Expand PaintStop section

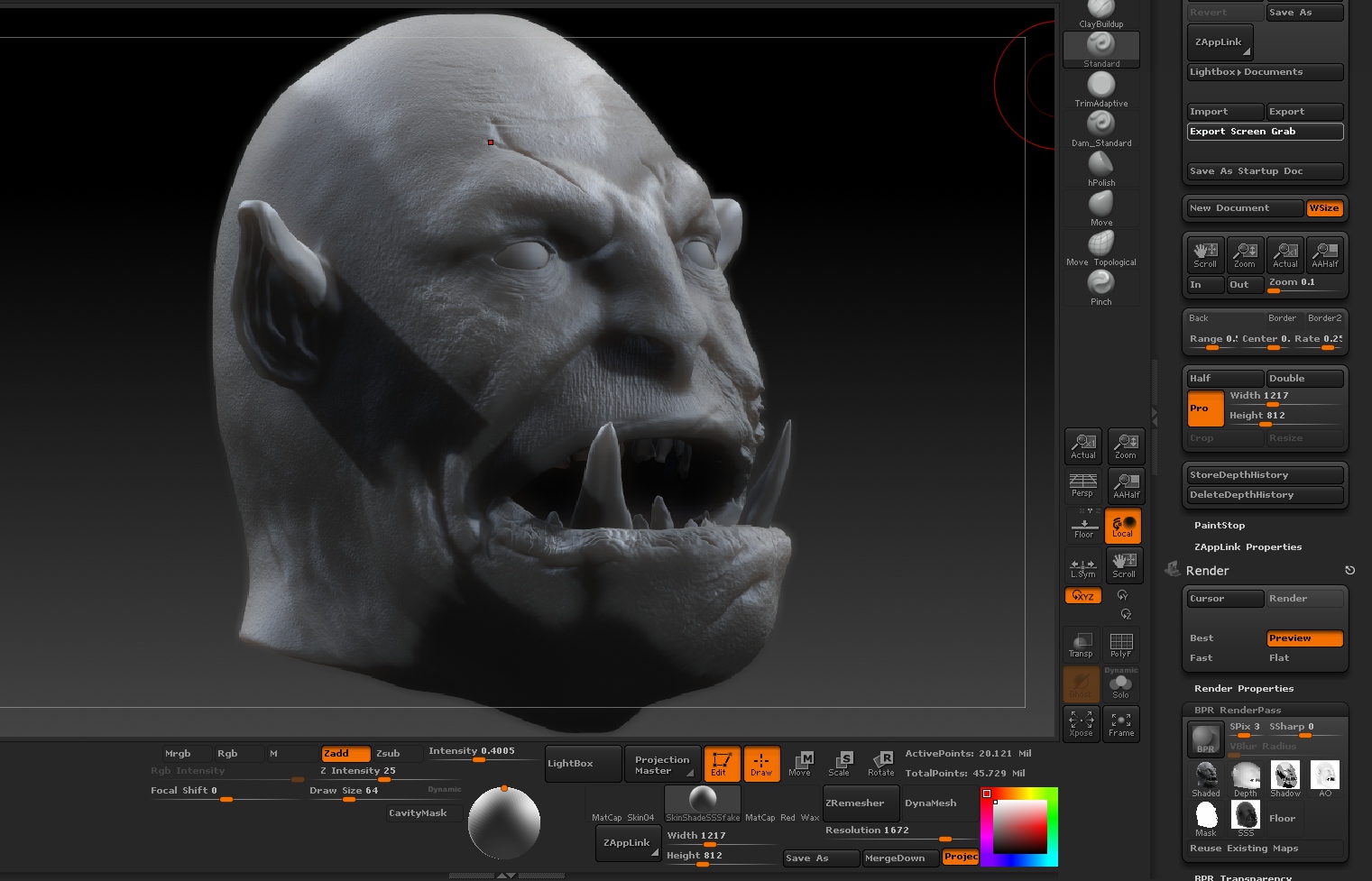(x=1220, y=526)
